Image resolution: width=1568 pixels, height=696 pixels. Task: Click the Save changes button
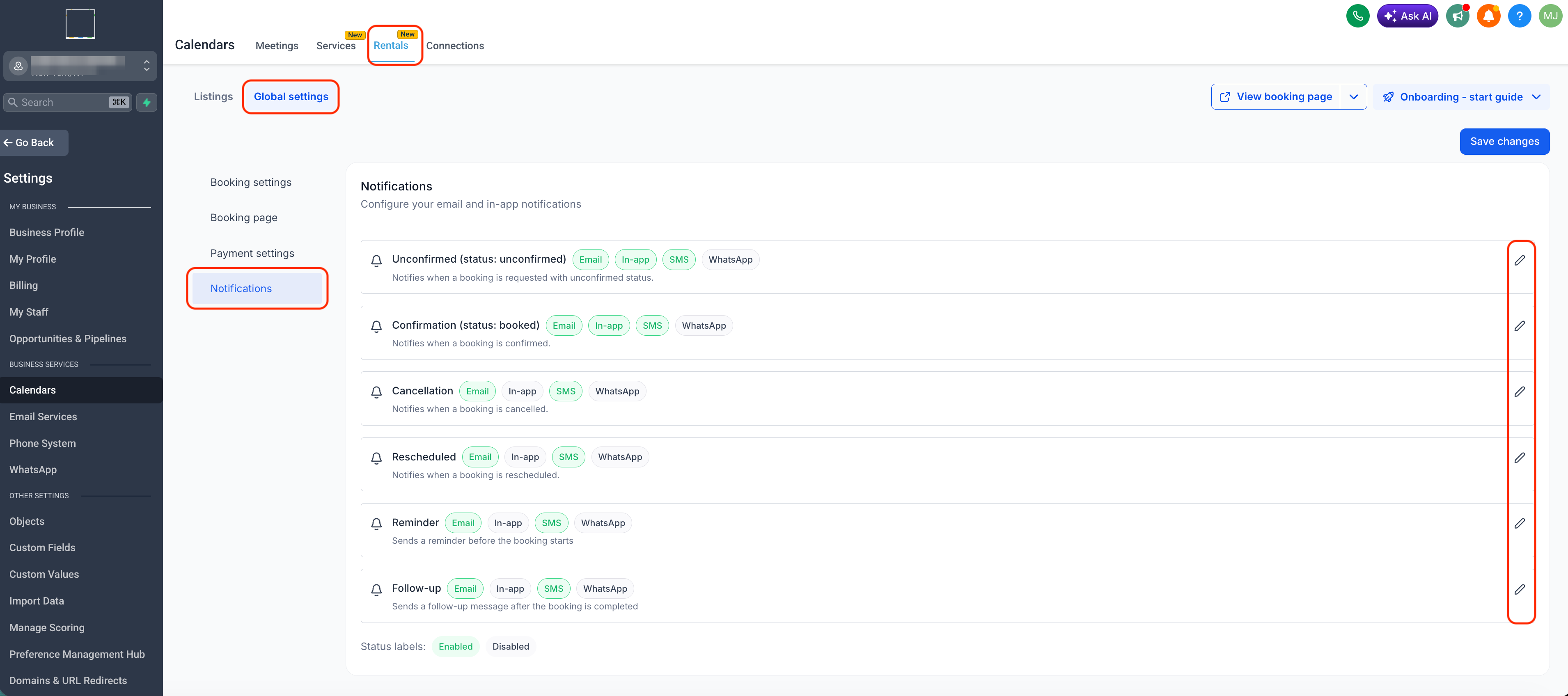(1504, 141)
